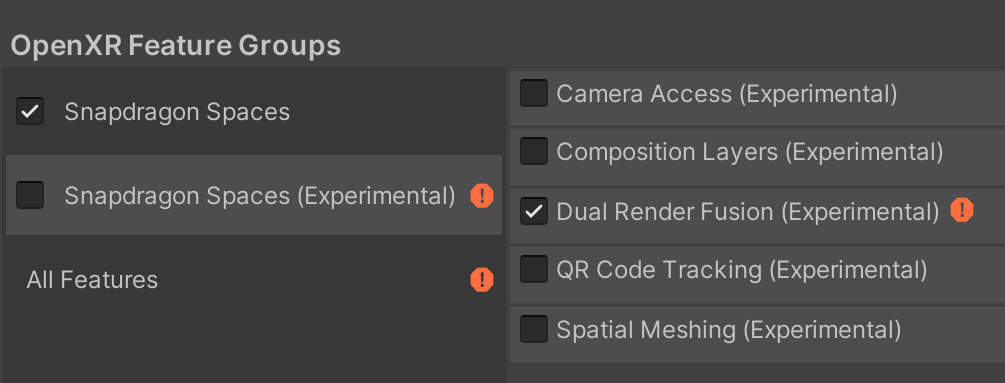Viewport: 1005px width, 383px height.
Task: Disable the Dual Render Fusion (Experimental) checkbox
Action: tap(534, 211)
